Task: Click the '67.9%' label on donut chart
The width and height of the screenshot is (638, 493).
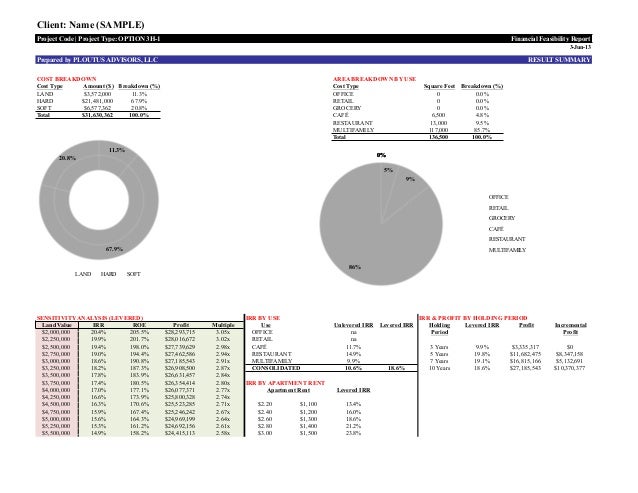Action: click(x=114, y=249)
